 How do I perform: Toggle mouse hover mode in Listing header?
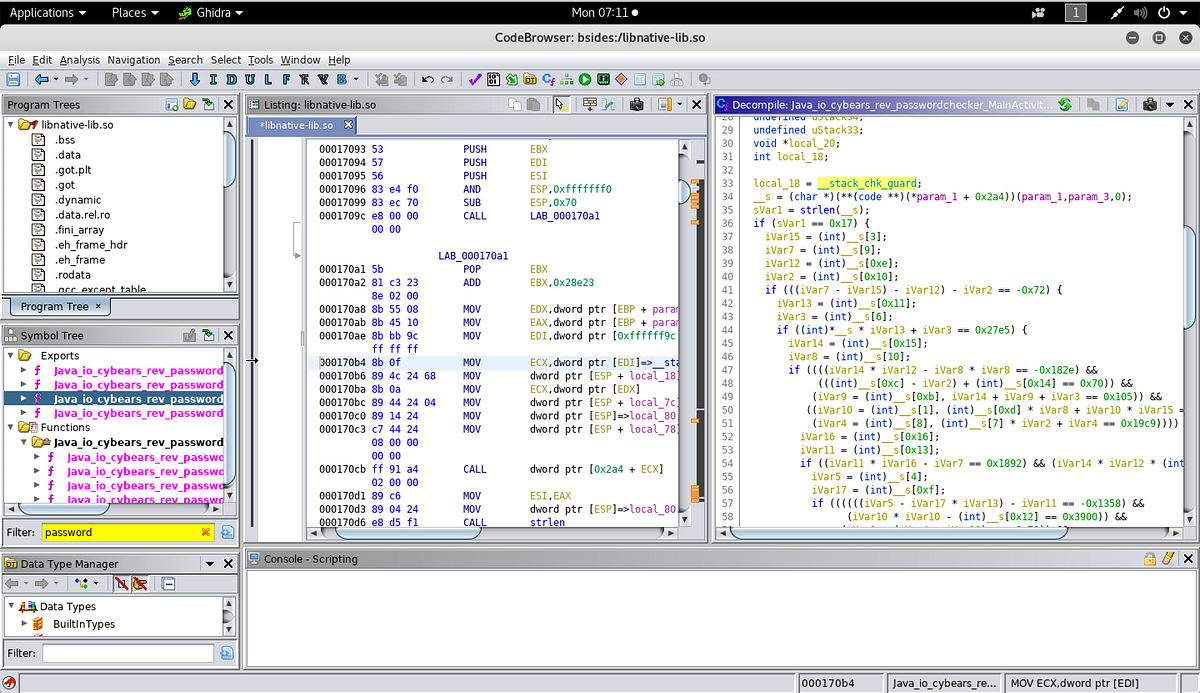click(x=561, y=104)
